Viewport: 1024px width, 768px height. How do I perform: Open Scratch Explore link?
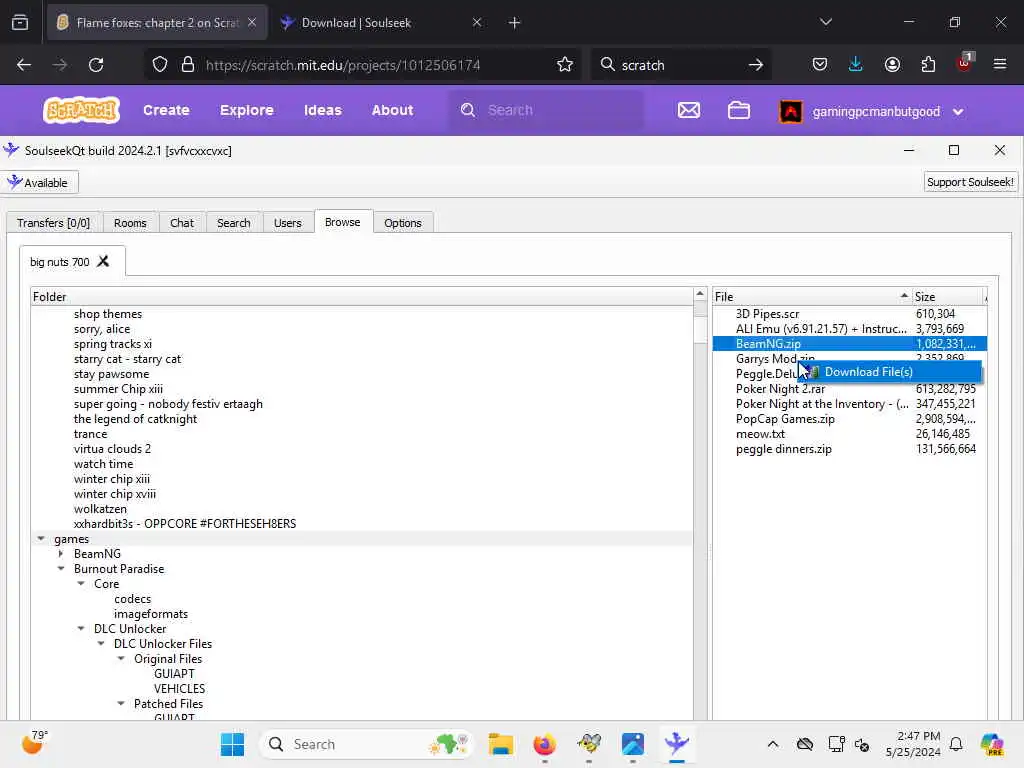[x=246, y=110]
